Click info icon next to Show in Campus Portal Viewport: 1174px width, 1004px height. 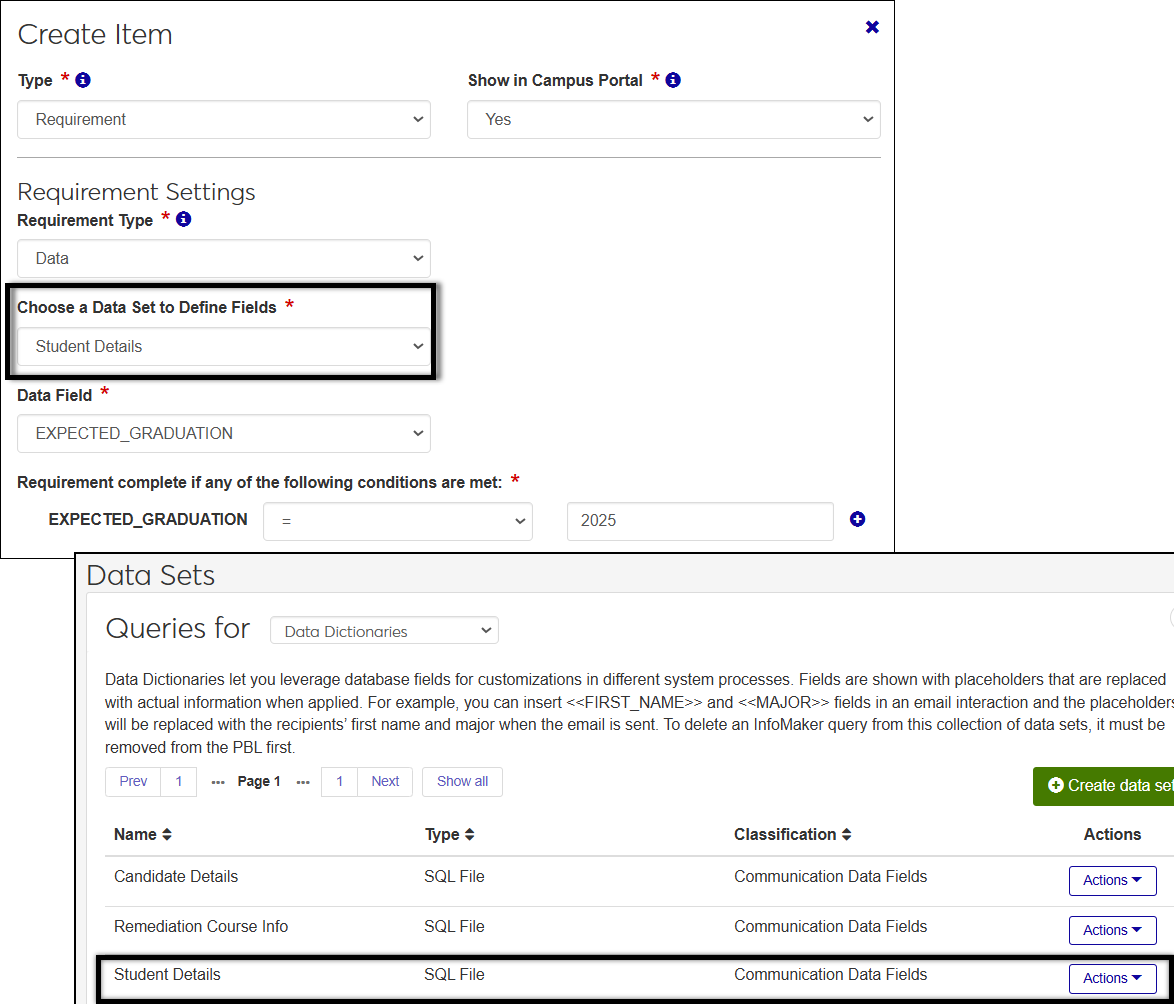[673, 80]
